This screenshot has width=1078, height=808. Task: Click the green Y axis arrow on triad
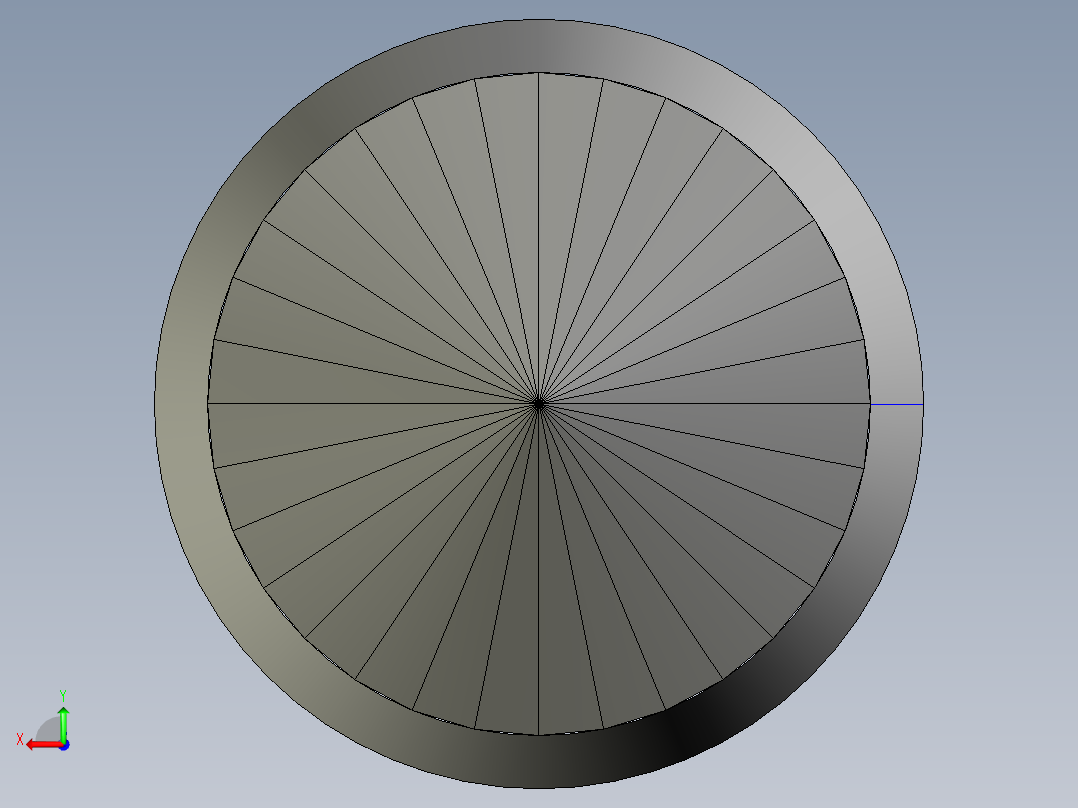tap(63, 723)
